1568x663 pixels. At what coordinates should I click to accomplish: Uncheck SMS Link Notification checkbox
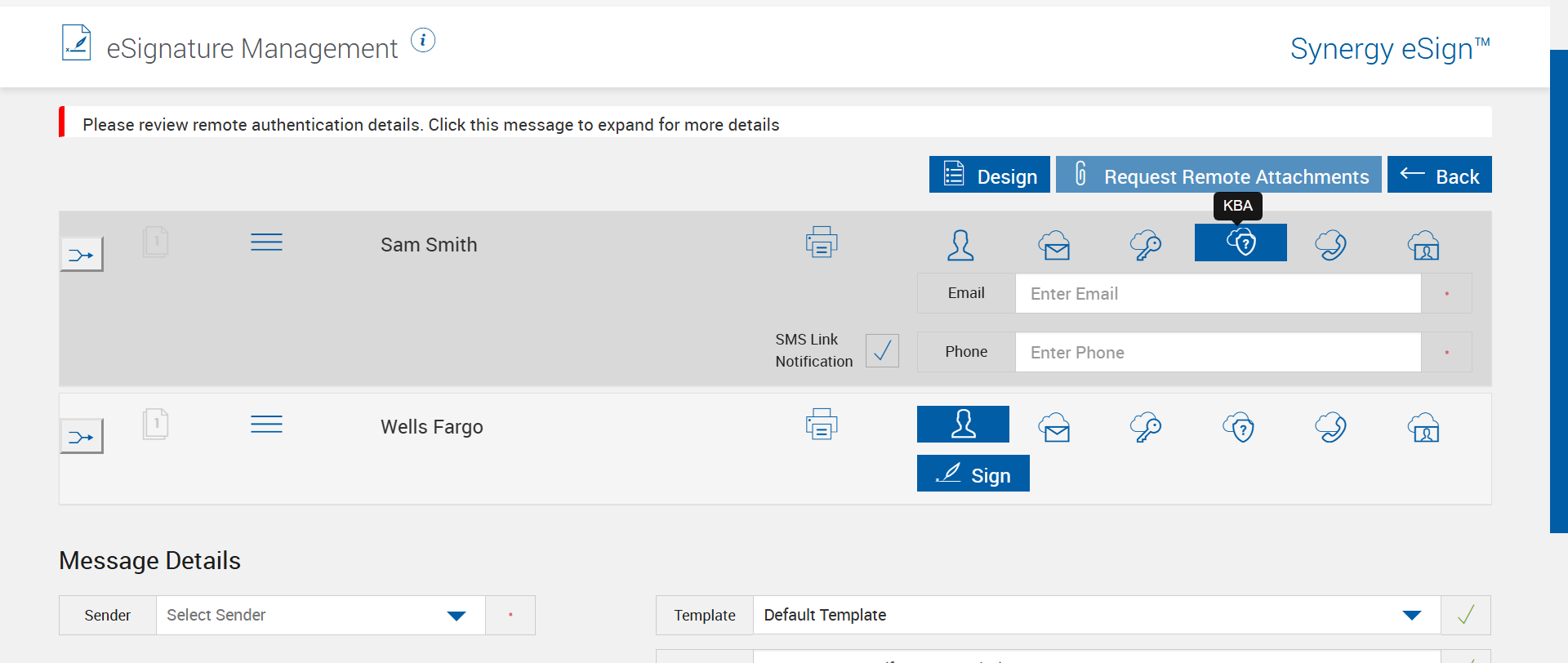pos(882,350)
